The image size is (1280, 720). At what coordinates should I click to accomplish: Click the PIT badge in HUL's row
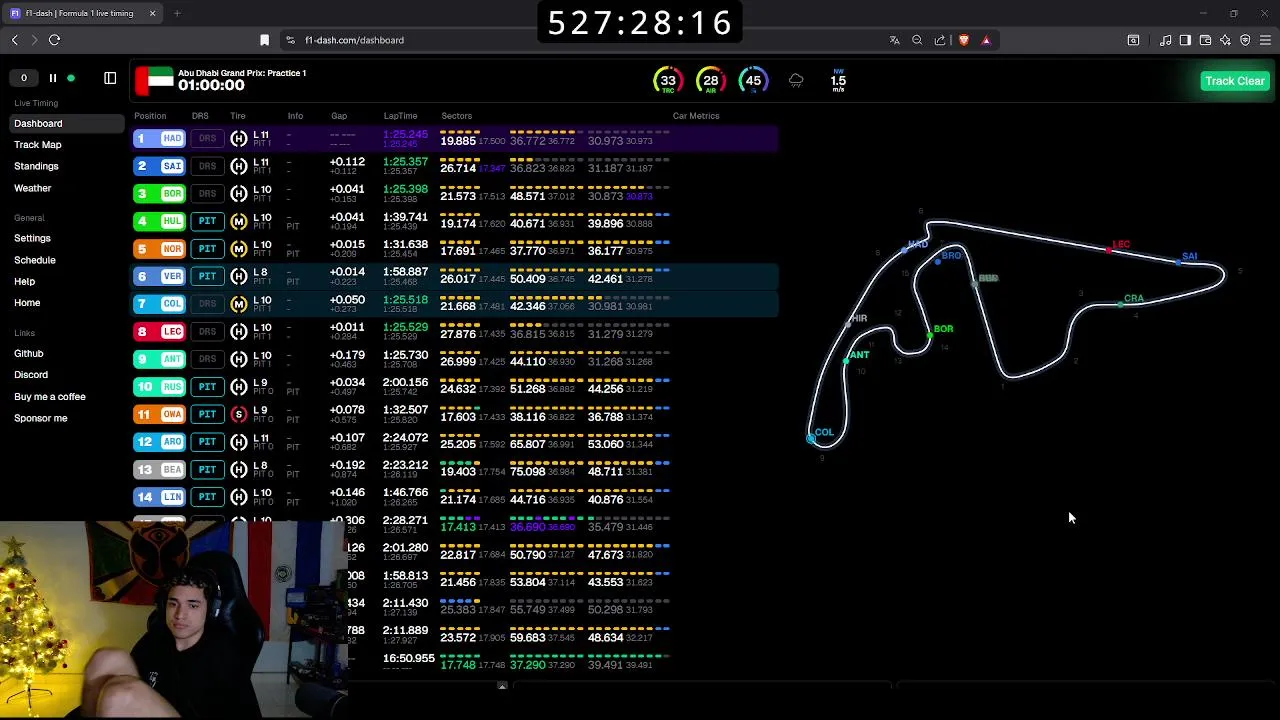(207, 221)
